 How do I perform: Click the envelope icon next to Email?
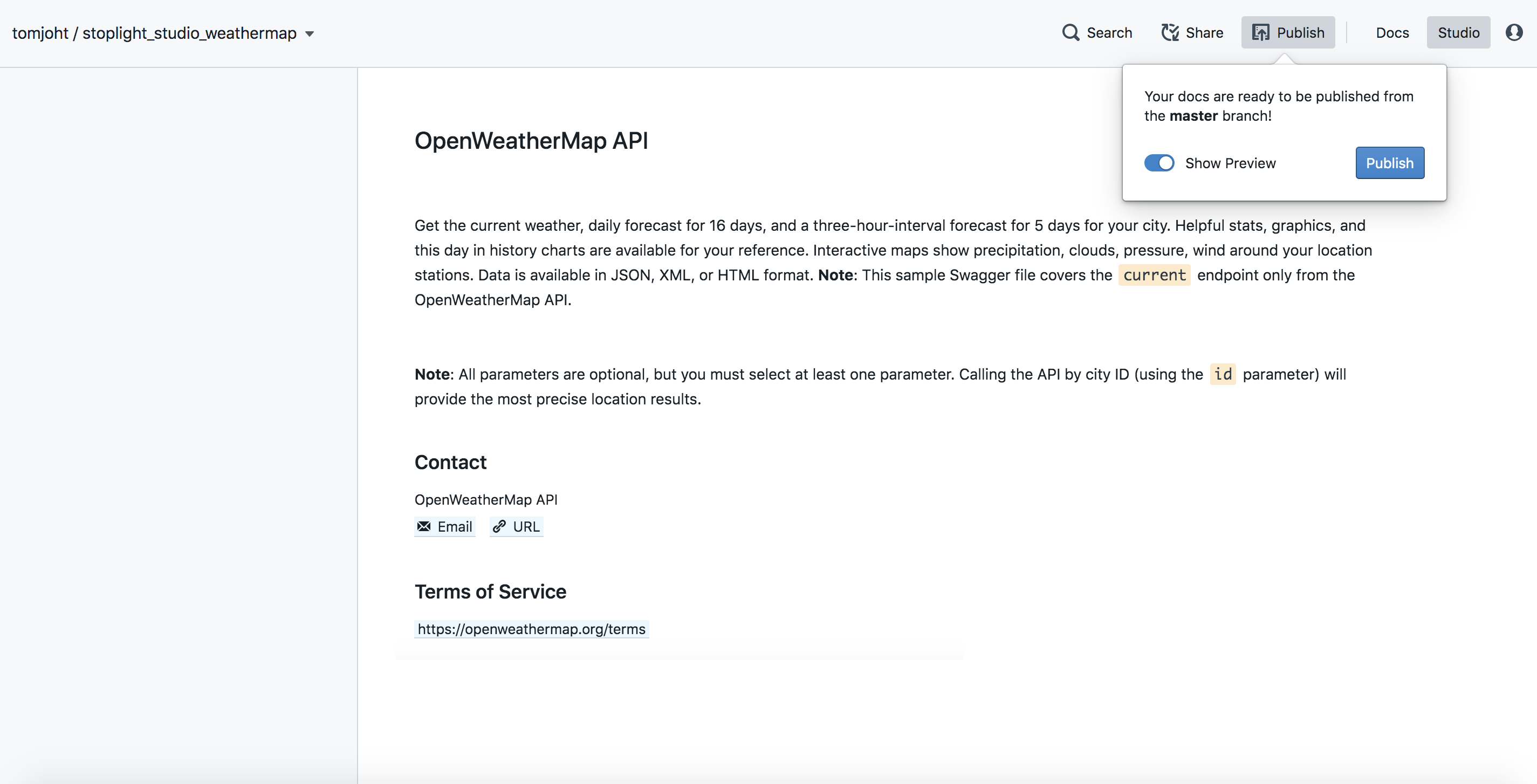point(424,526)
